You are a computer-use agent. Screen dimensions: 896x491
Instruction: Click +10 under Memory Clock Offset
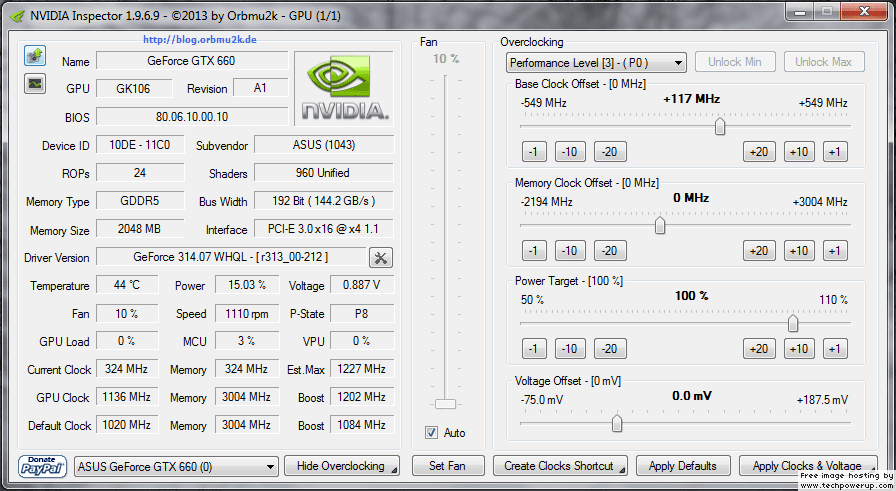tap(799, 251)
